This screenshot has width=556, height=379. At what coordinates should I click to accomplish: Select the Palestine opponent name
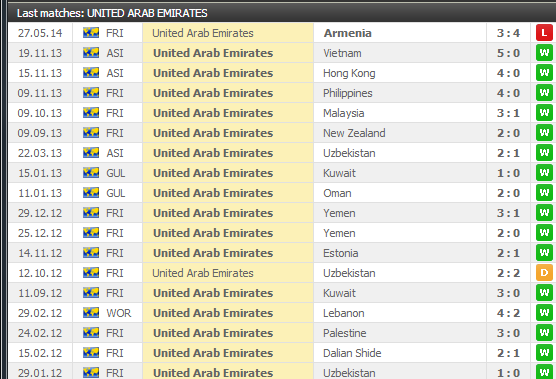point(344,333)
